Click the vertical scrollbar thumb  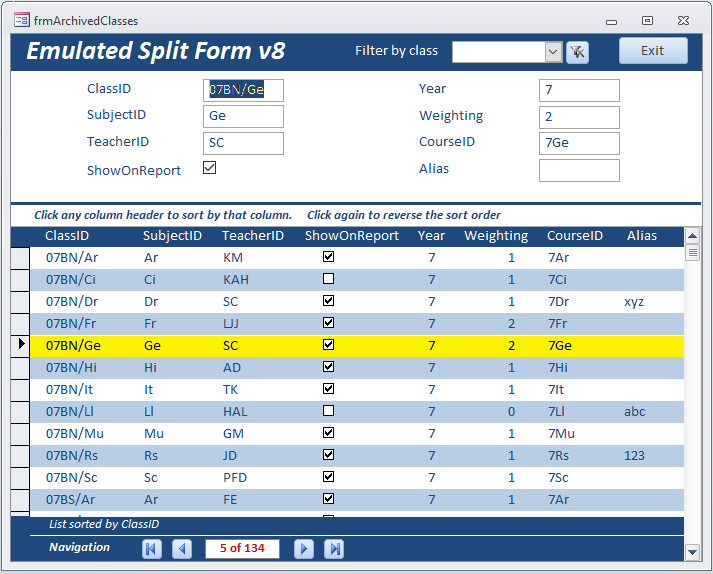(x=692, y=252)
